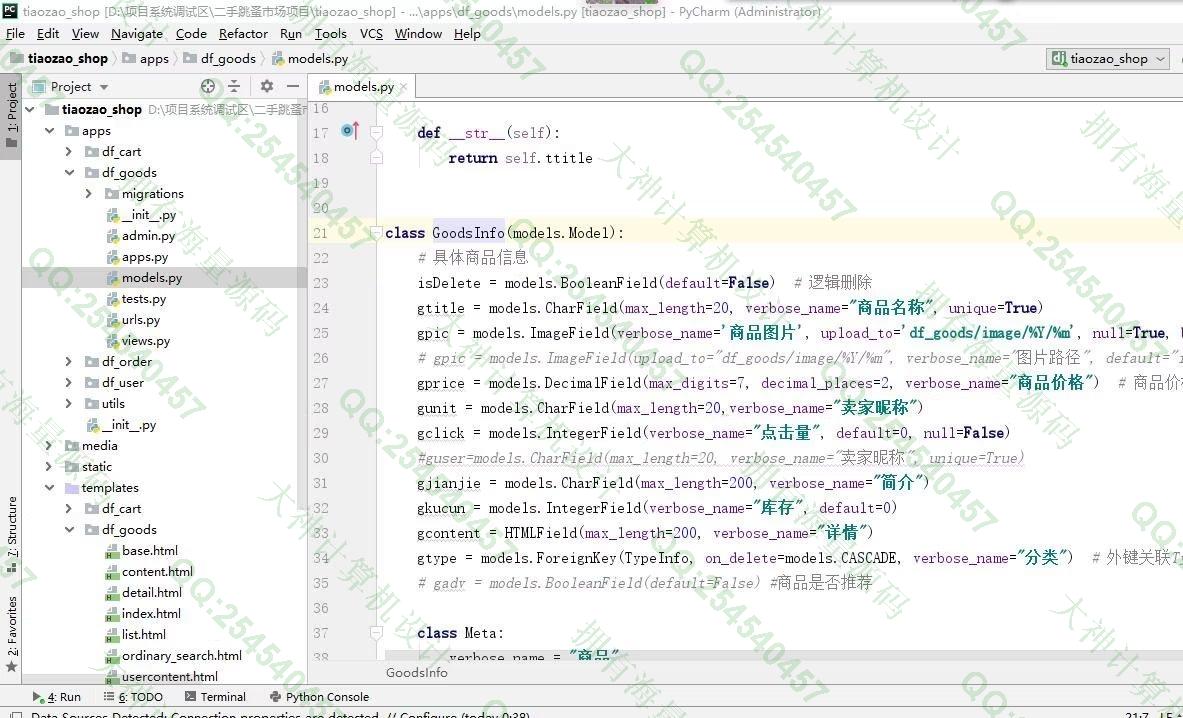Image resolution: width=1183 pixels, height=718 pixels.
Task: Open the Python Console tool window
Action: (319, 697)
